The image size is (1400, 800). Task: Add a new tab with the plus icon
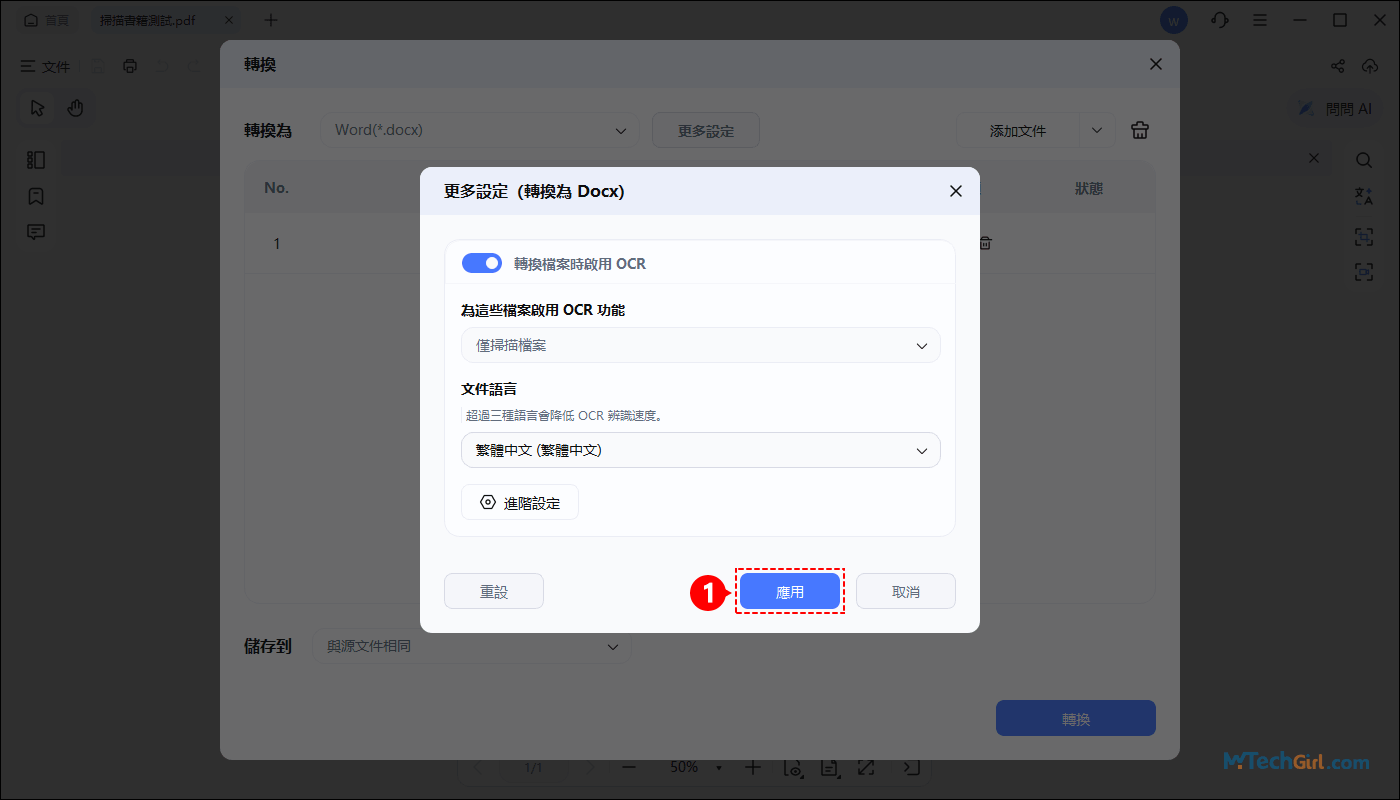pyautogui.click(x=271, y=20)
